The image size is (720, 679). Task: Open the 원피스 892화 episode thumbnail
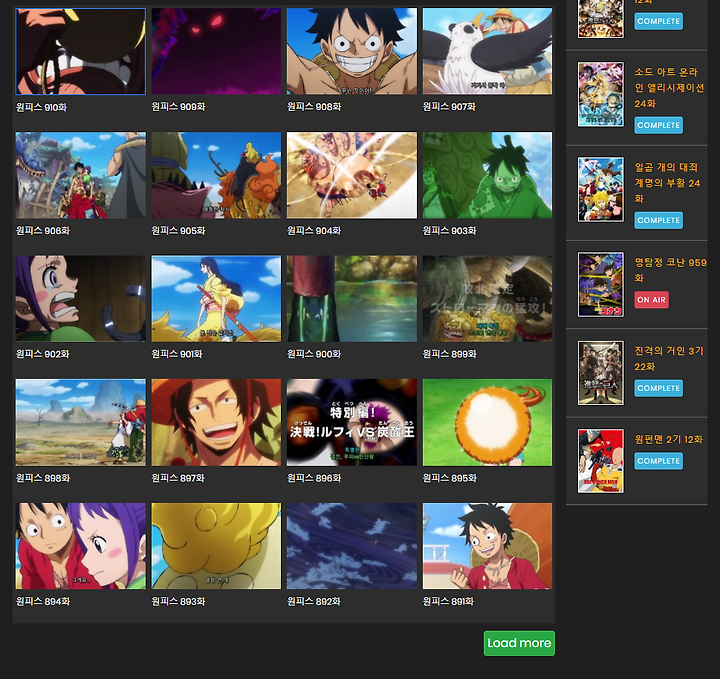point(352,546)
